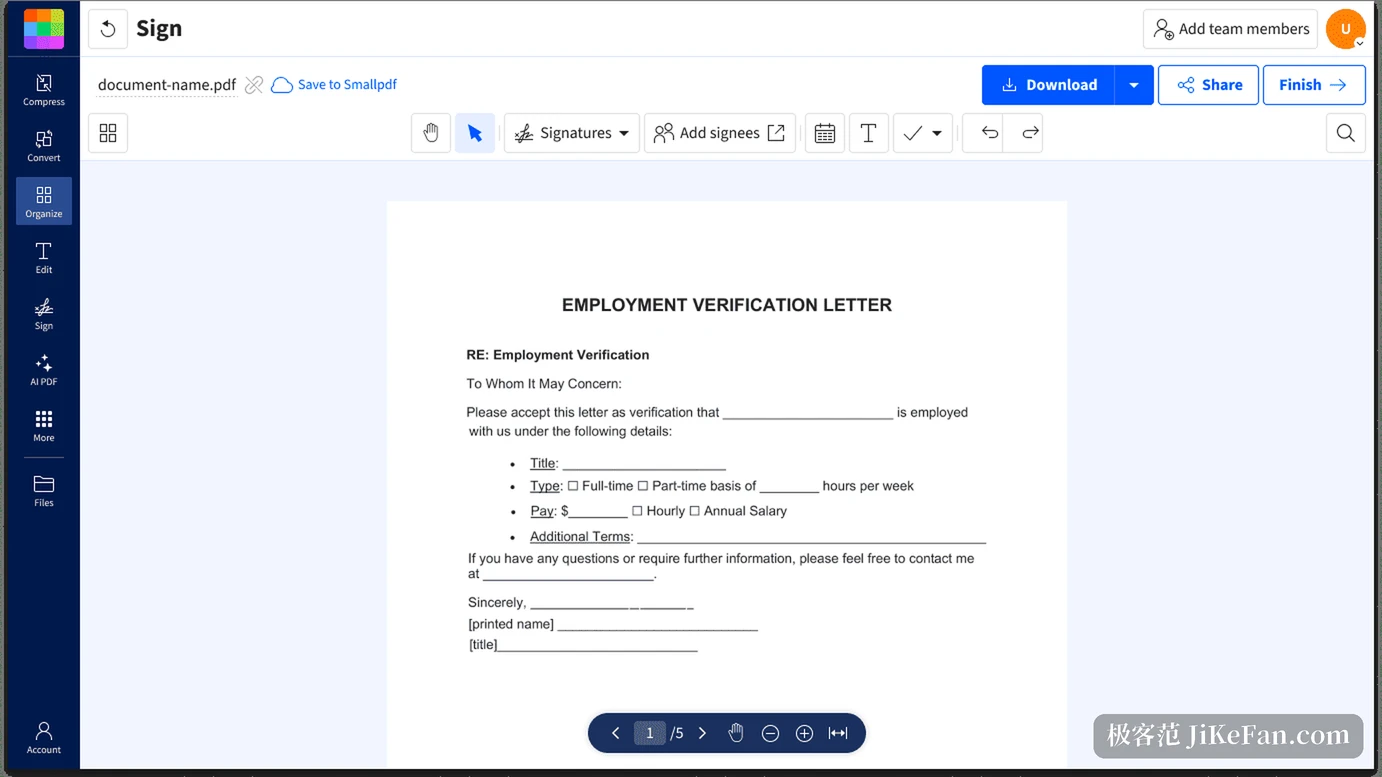Go to previous page in bottom bar
Screen dimensions: 1382x777
click(x=616, y=733)
